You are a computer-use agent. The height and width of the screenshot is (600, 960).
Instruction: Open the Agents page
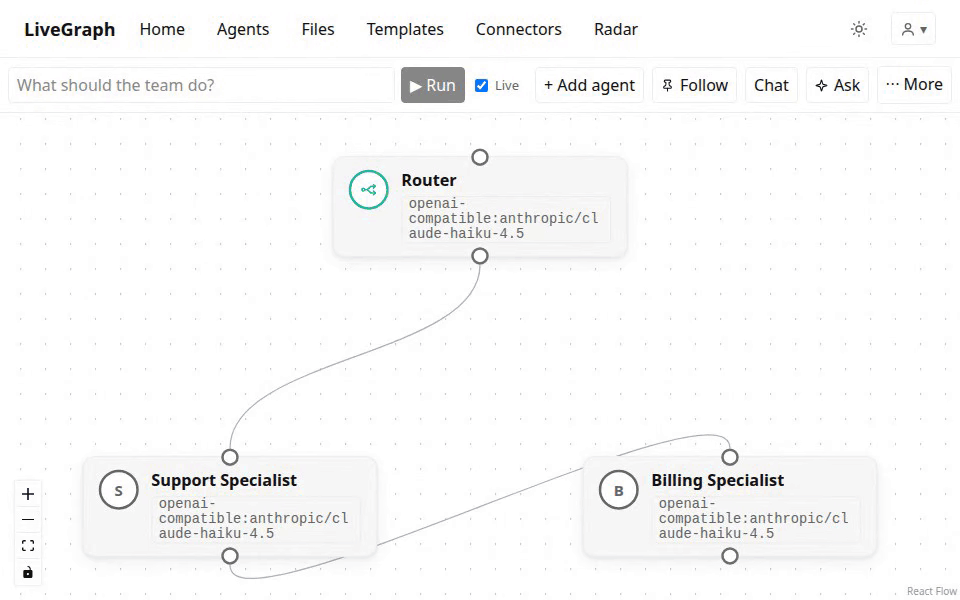pos(243,29)
